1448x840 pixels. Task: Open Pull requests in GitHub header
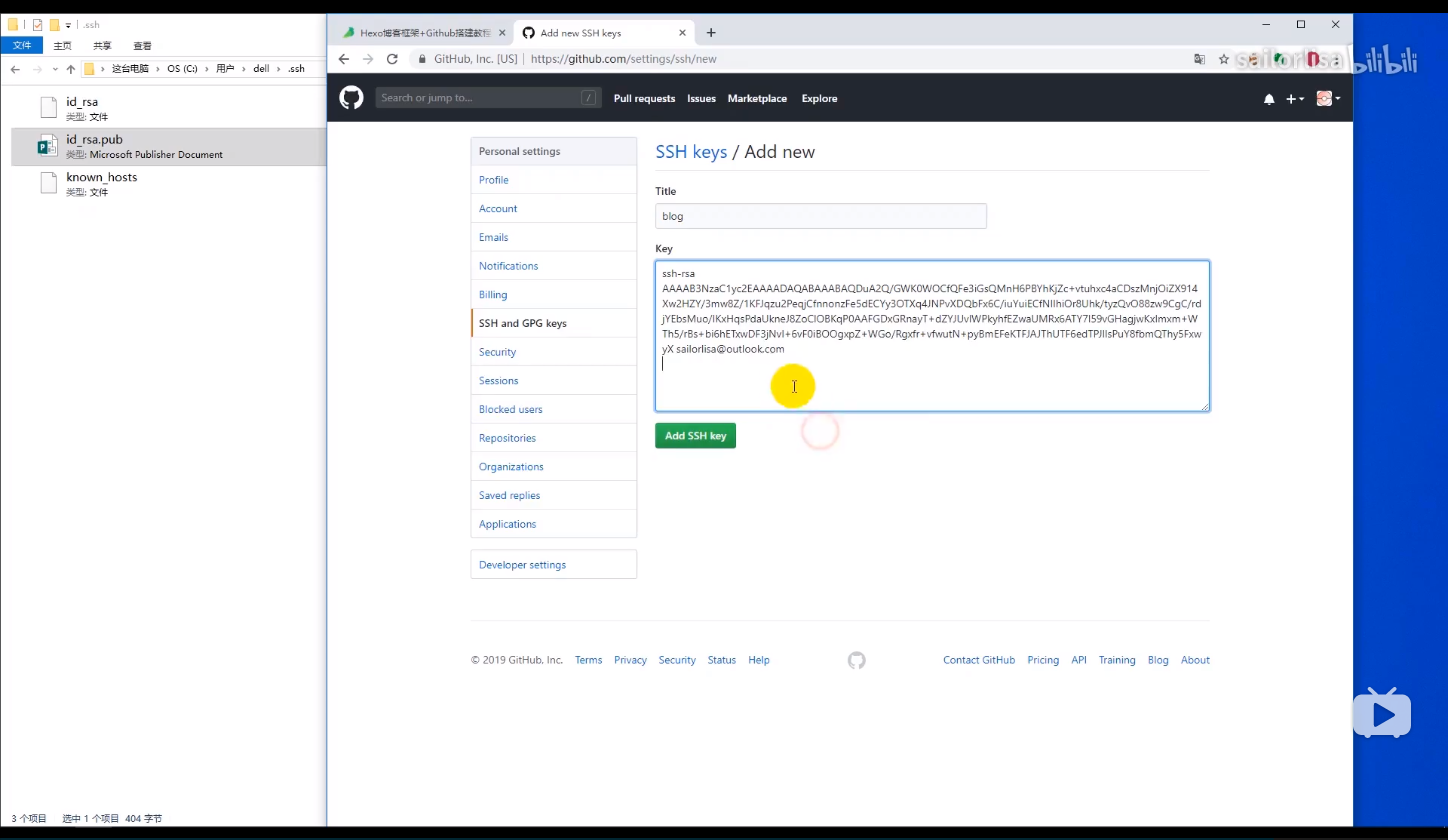point(644,98)
